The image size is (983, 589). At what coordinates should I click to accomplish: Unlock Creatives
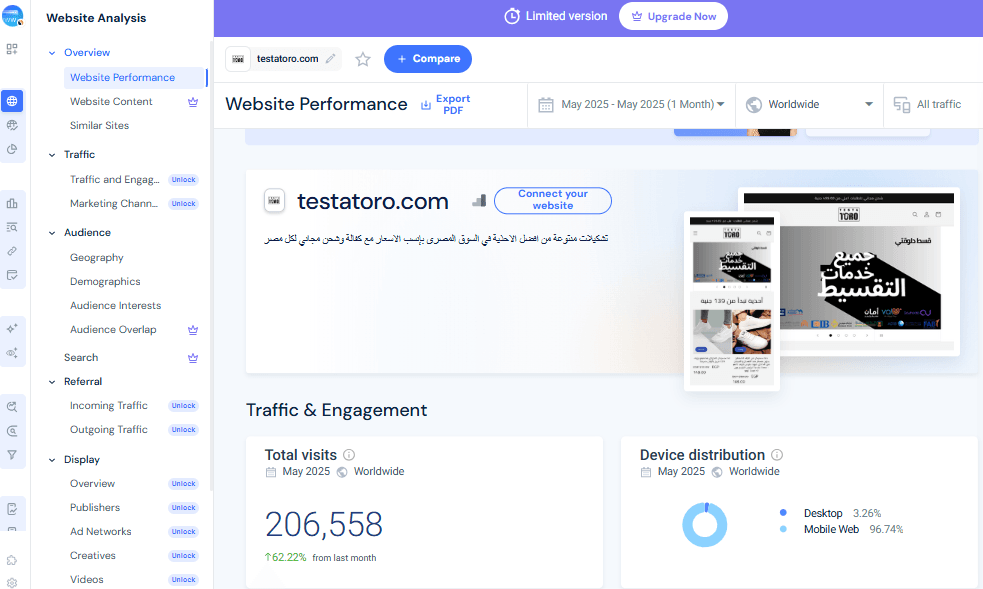coord(184,556)
